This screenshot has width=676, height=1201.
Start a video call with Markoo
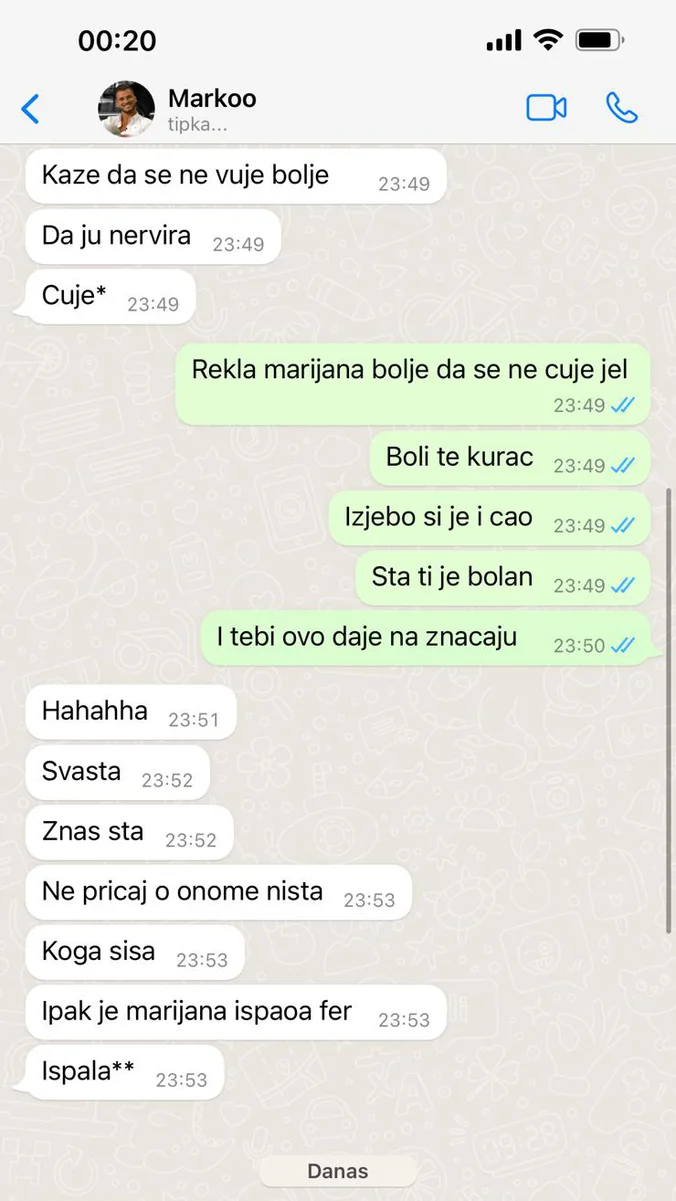pos(546,108)
